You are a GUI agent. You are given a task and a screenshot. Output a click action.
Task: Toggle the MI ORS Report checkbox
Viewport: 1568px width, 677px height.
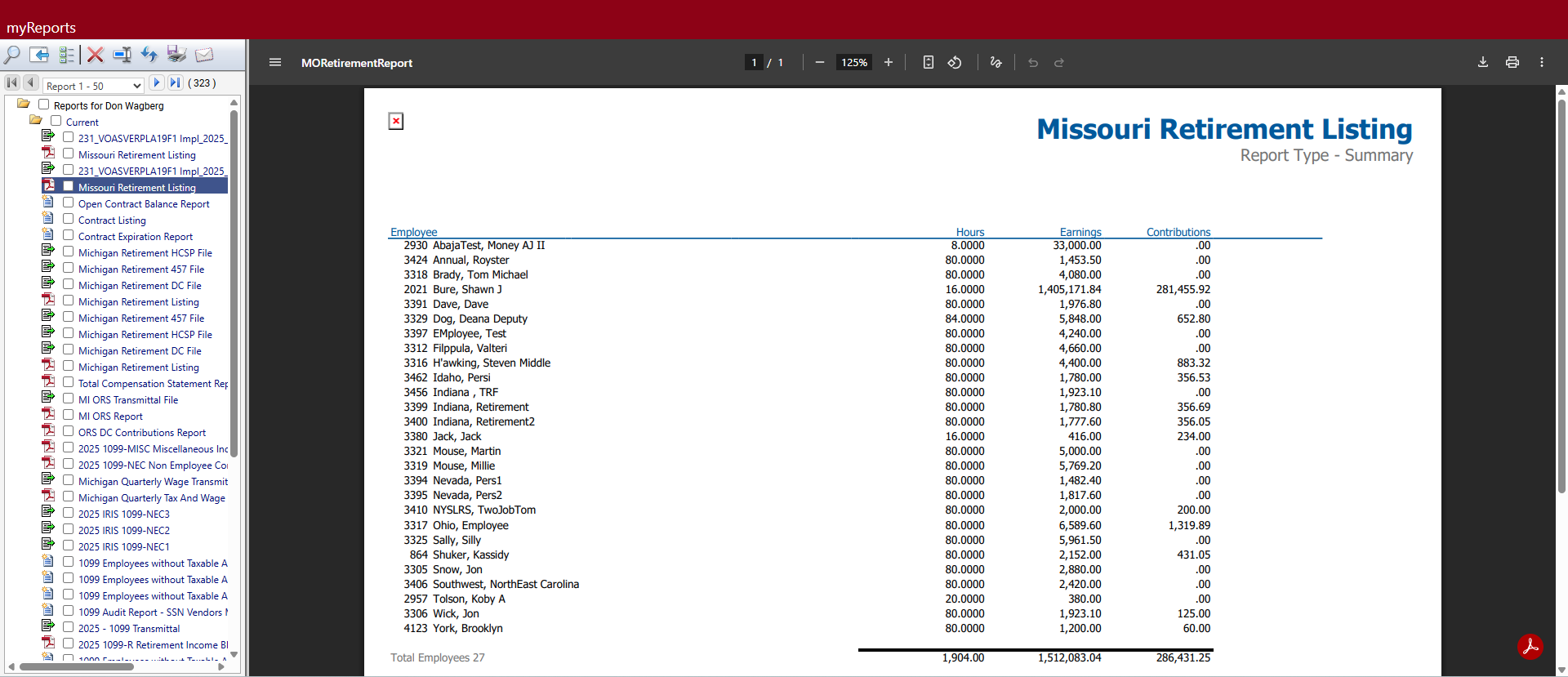[x=69, y=415]
